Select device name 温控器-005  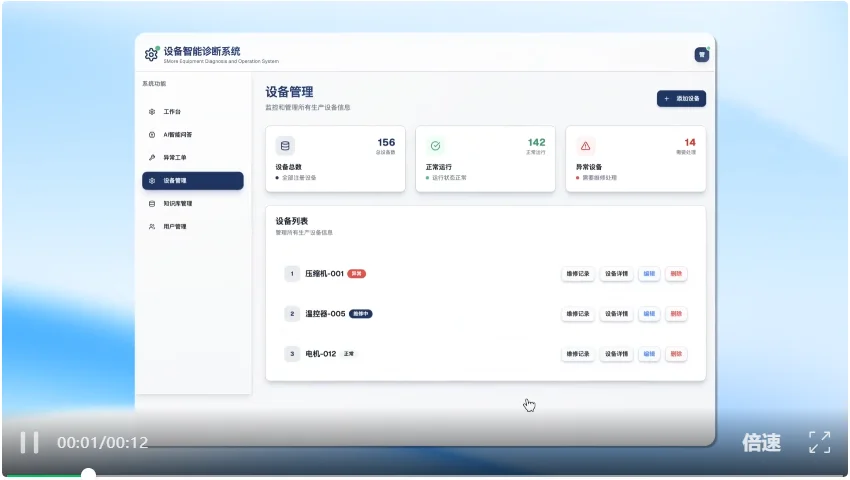[x=325, y=313]
